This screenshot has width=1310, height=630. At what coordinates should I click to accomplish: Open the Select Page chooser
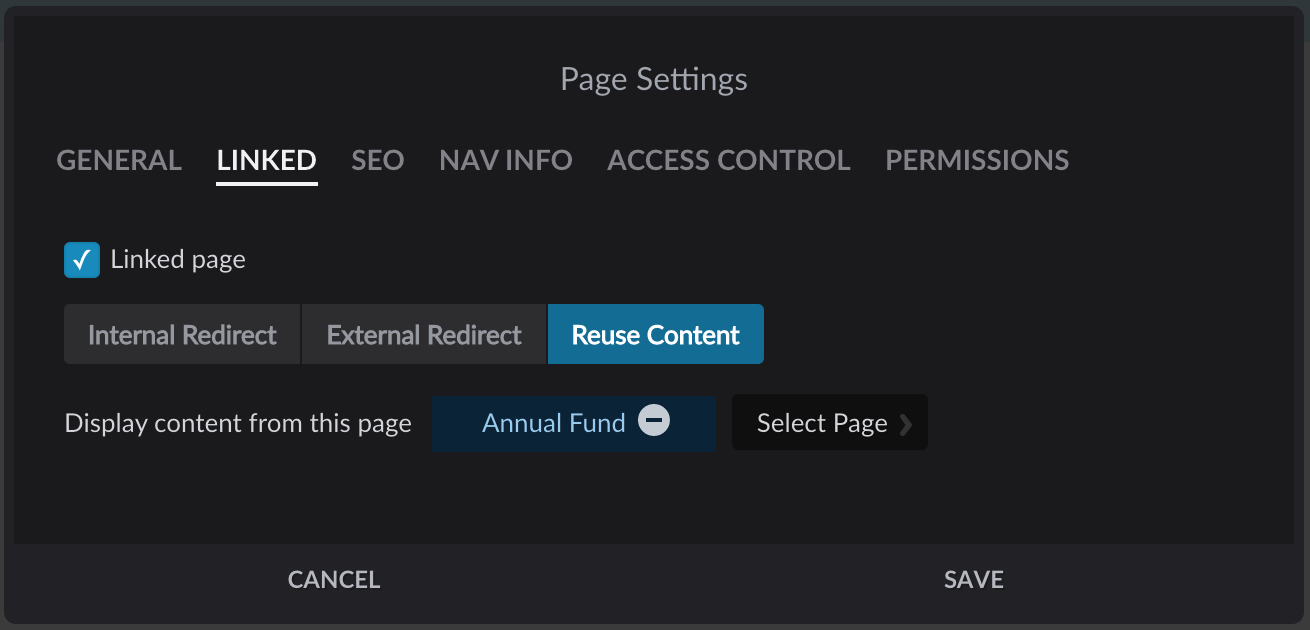click(830, 422)
